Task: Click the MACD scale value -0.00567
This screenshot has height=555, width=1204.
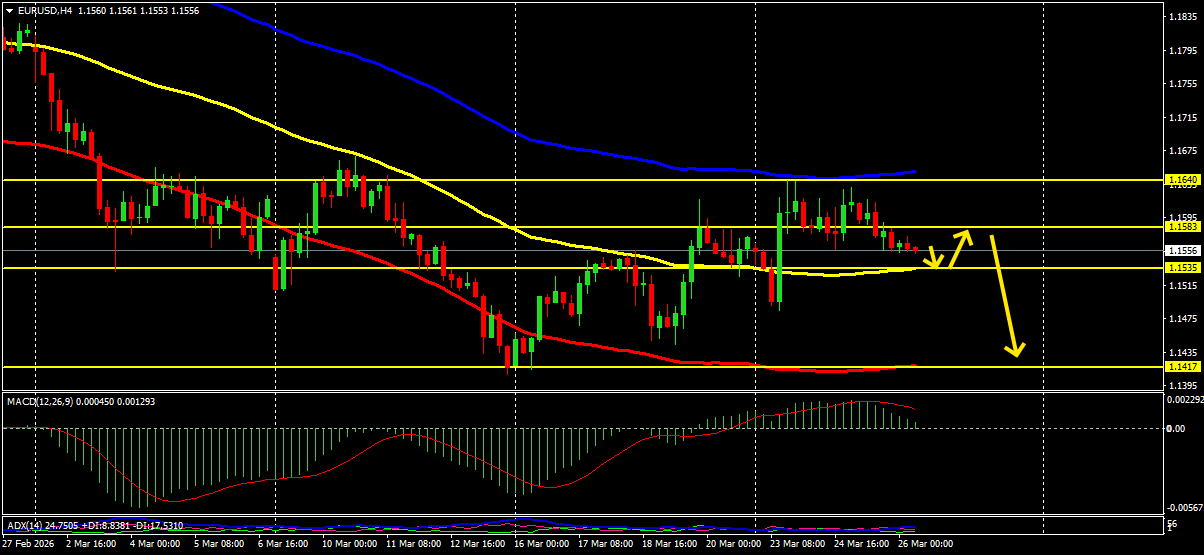Action: 1184,507
